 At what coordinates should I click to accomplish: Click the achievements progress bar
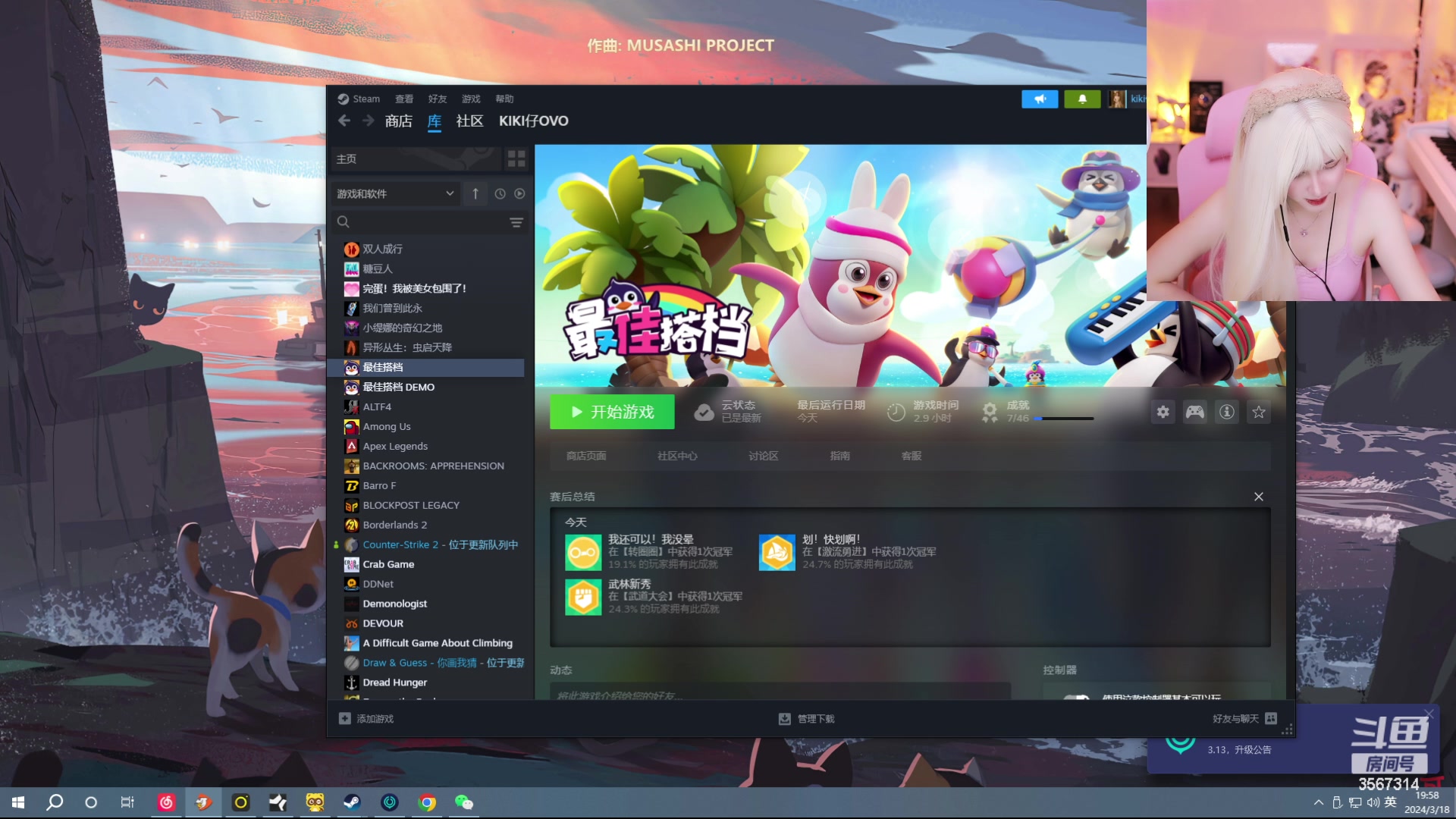click(1063, 419)
